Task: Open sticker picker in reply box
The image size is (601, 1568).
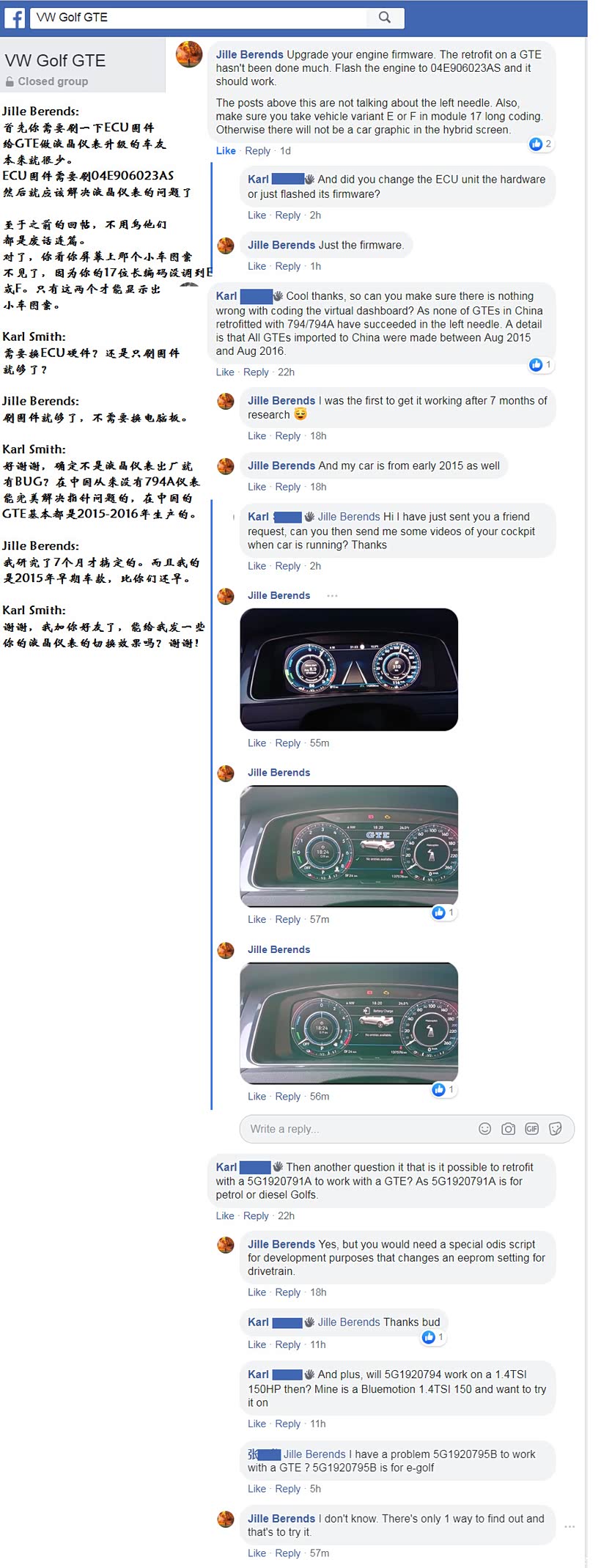Action: coord(556,1129)
